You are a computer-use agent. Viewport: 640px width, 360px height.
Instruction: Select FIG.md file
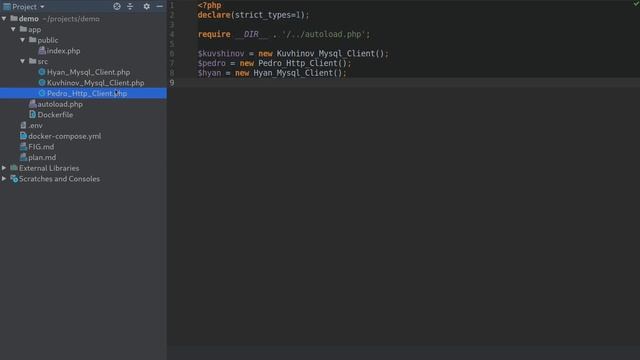pyautogui.click(x=41, y=147)
